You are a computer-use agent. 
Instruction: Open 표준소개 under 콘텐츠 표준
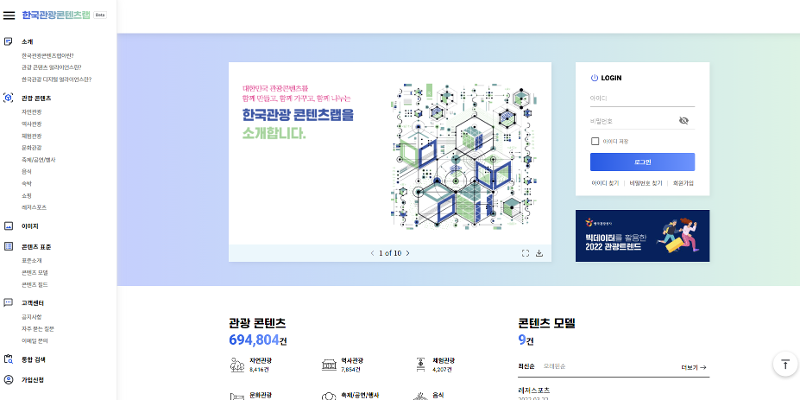(x=32, y=260)
